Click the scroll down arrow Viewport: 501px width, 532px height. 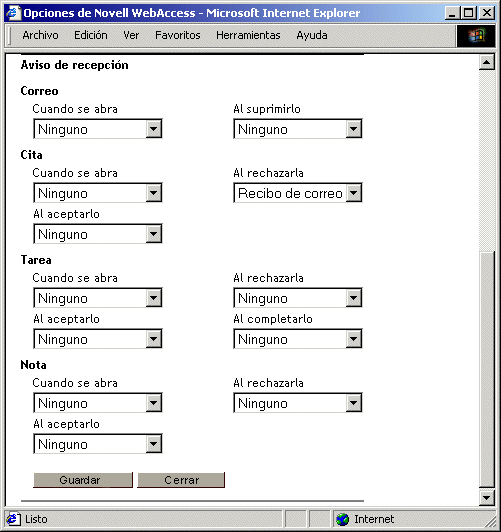point(487,498)
